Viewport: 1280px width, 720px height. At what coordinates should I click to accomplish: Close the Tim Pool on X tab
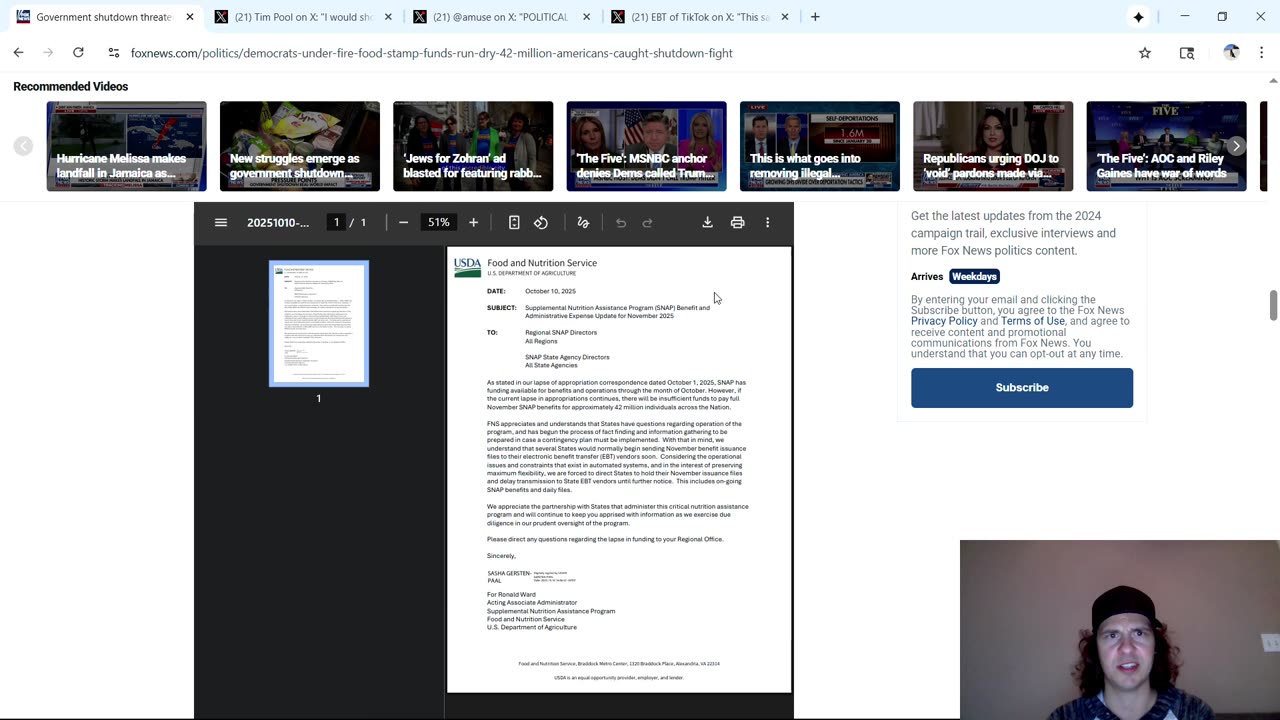(x=388, y=17)
